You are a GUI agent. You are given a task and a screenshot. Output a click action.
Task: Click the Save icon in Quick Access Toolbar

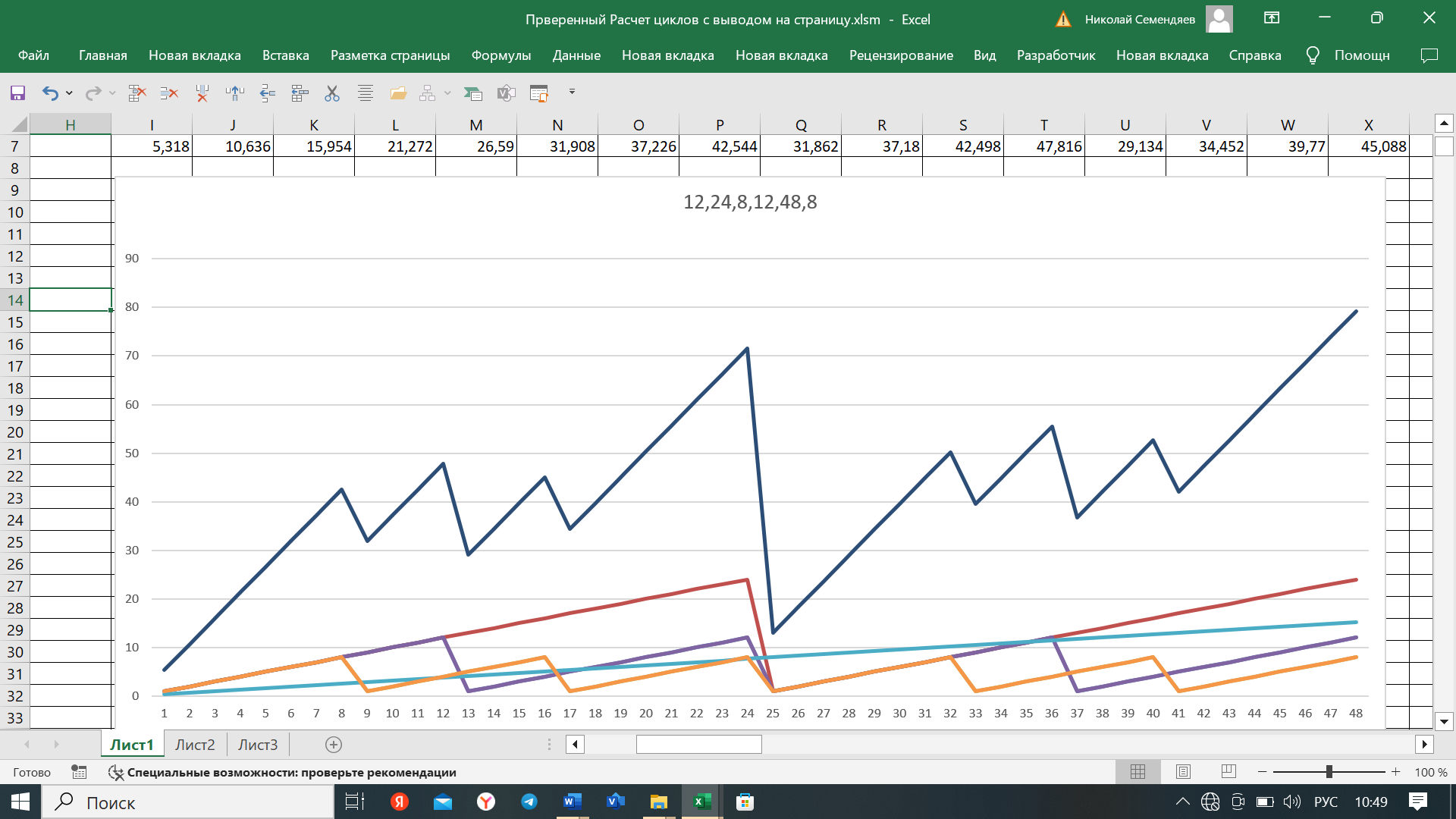[x=17, y=93]
